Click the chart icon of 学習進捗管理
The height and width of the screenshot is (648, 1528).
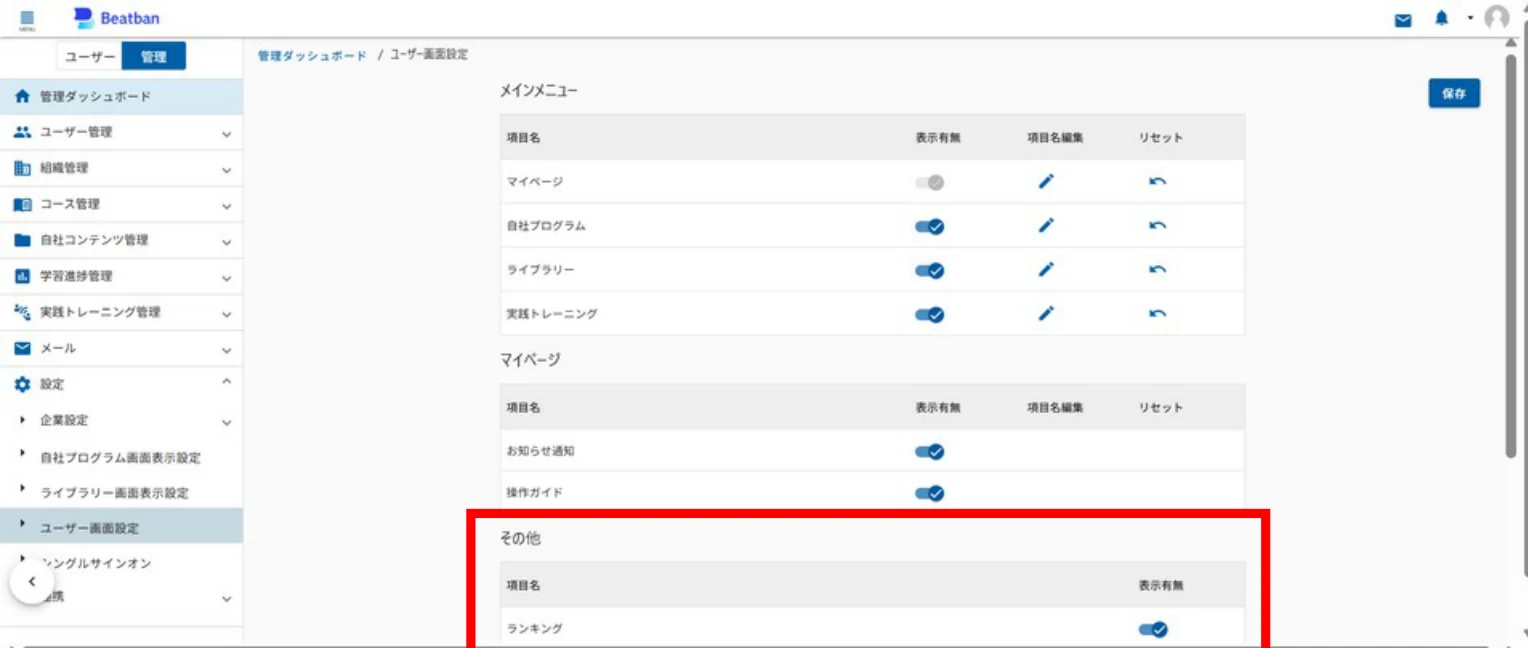pyautogui.click(x=23, y=276)
